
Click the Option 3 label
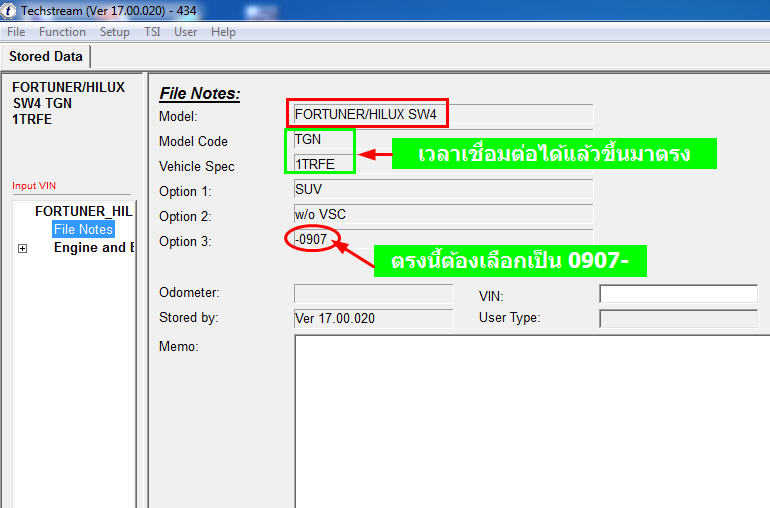click(x=185, y=241)
